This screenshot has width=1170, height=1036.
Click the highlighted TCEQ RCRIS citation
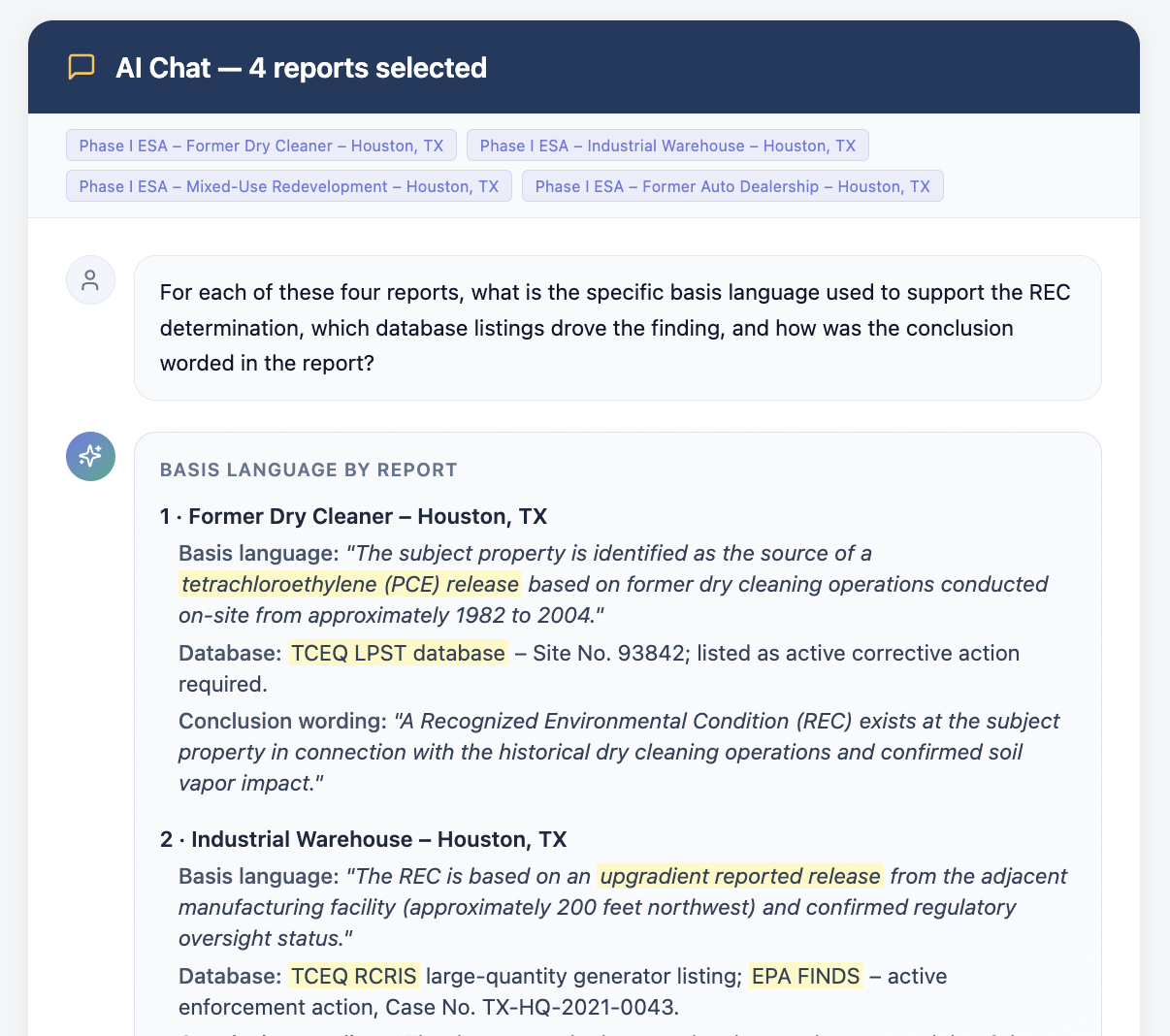tap(354, 976)
